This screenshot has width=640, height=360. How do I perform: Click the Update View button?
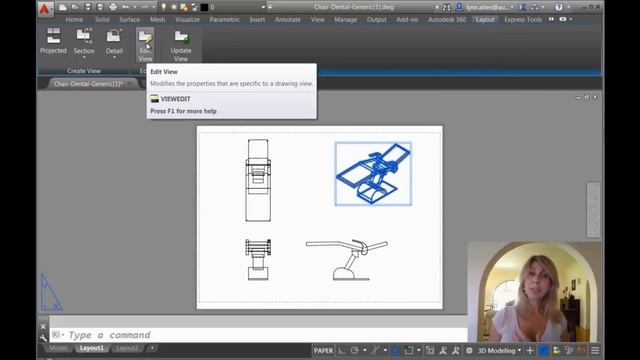[x=181, y=46]
